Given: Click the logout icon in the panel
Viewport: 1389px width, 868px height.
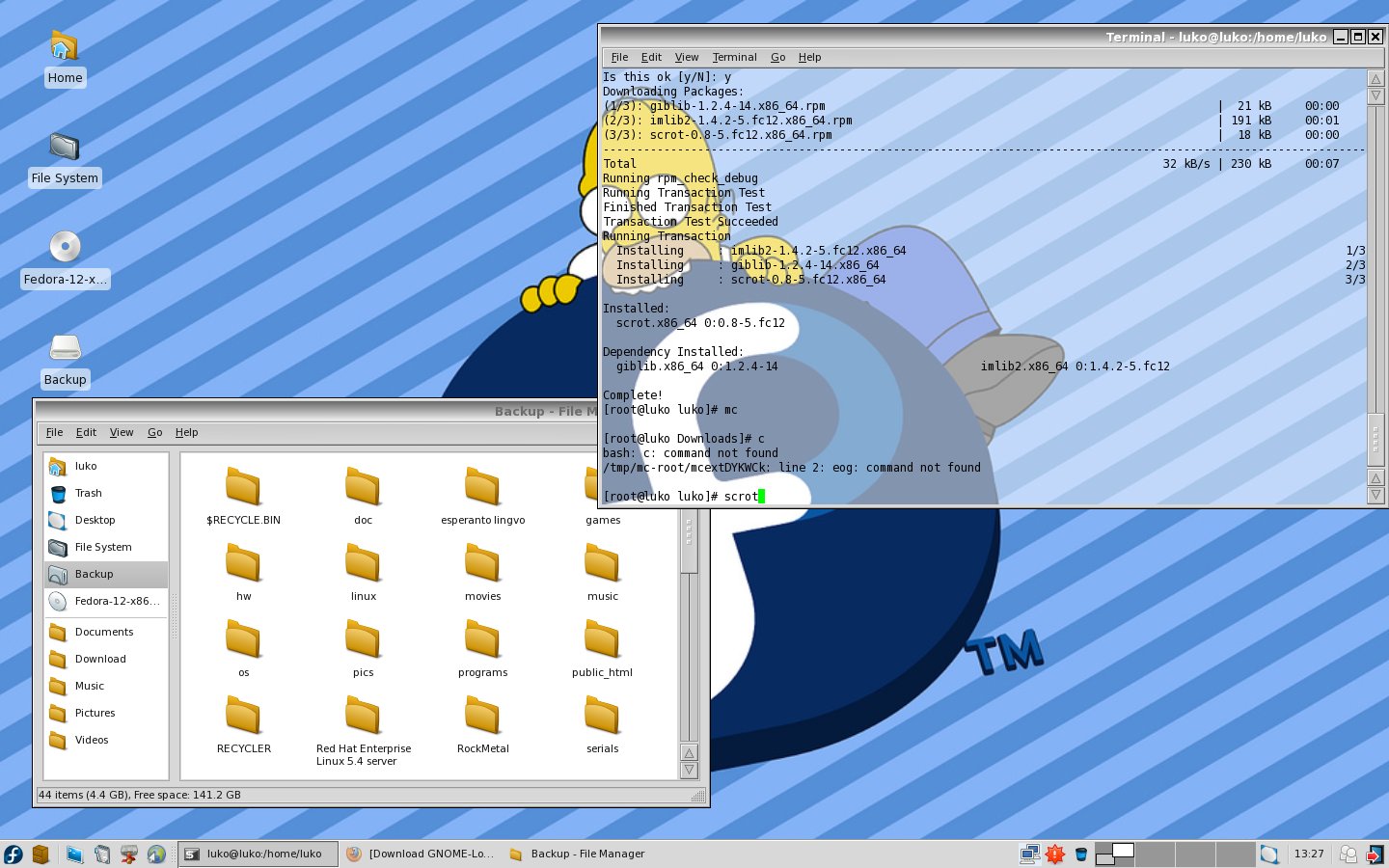Looking at the screenshot, I should (1375, 854).
